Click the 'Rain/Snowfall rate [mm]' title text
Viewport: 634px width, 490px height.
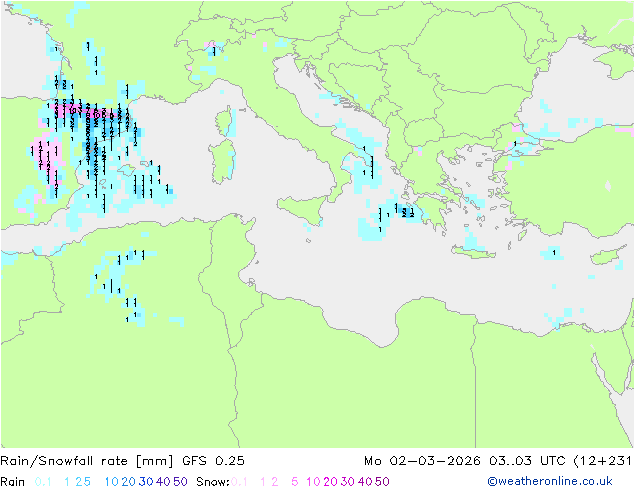pyautogui.click(x=87, y=461)
